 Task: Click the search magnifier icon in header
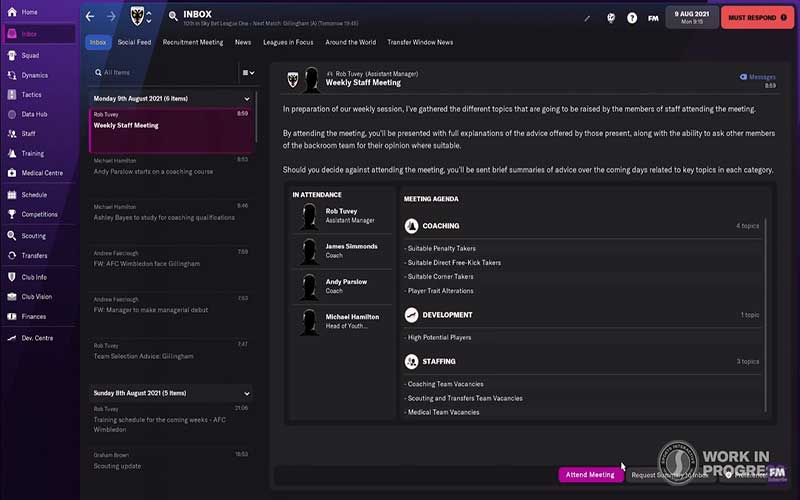(173, 16)
